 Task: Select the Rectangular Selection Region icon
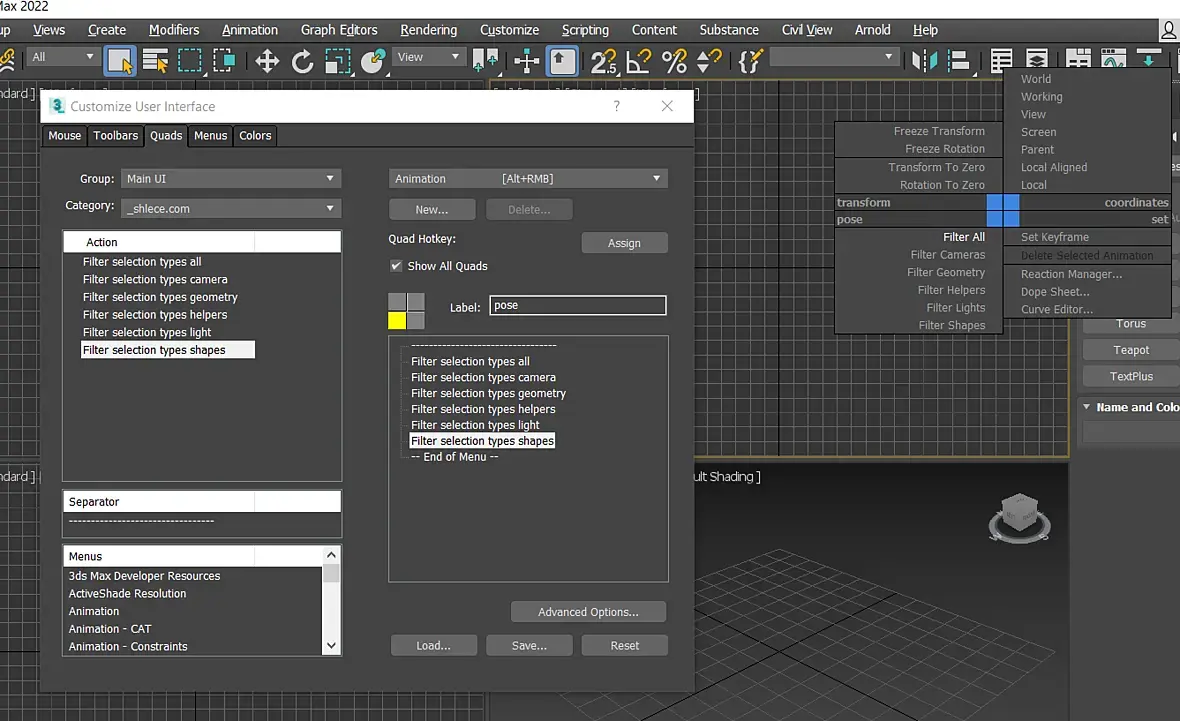tap(190, 61)
